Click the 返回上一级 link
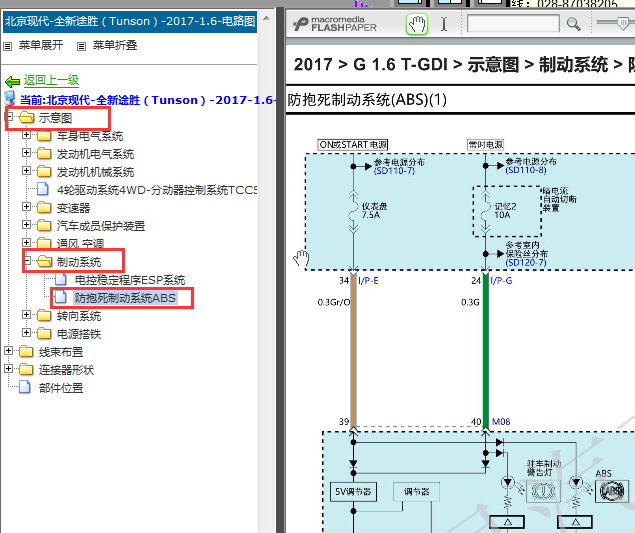The height and width of the screenshot is (533, 635). point(51,80)
